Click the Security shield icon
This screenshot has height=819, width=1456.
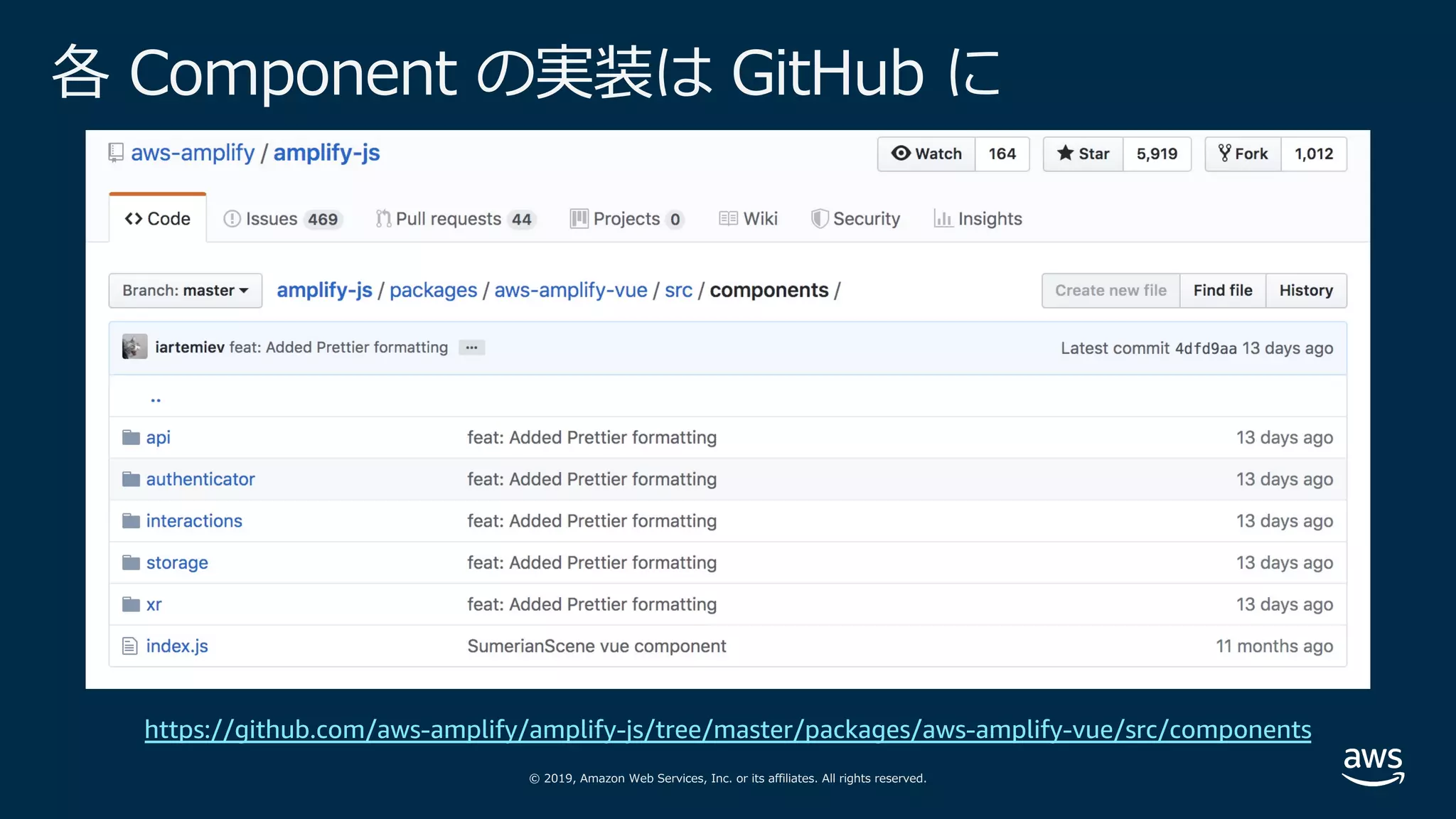coord(819,219)
